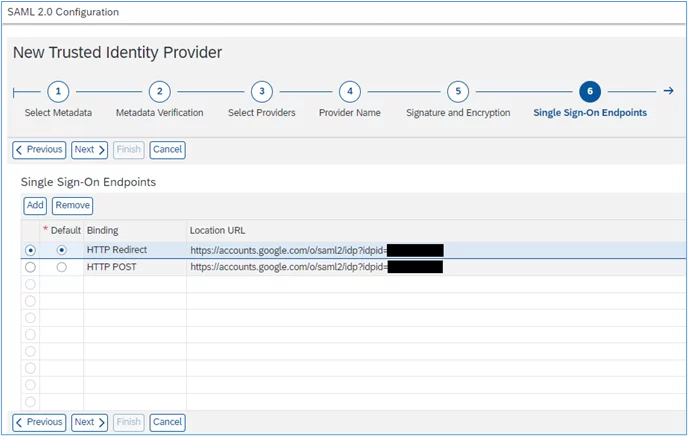Click the bottom Next button

[90, 422]
